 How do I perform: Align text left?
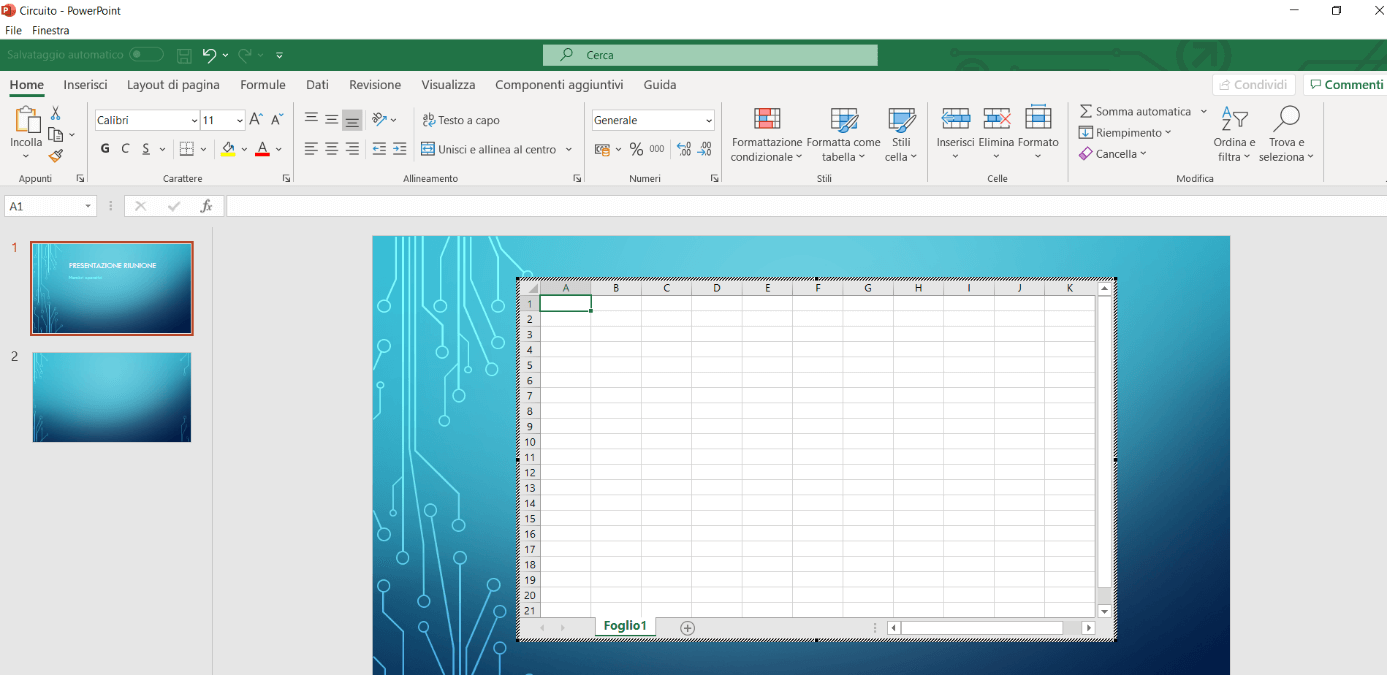click(311, 149)
